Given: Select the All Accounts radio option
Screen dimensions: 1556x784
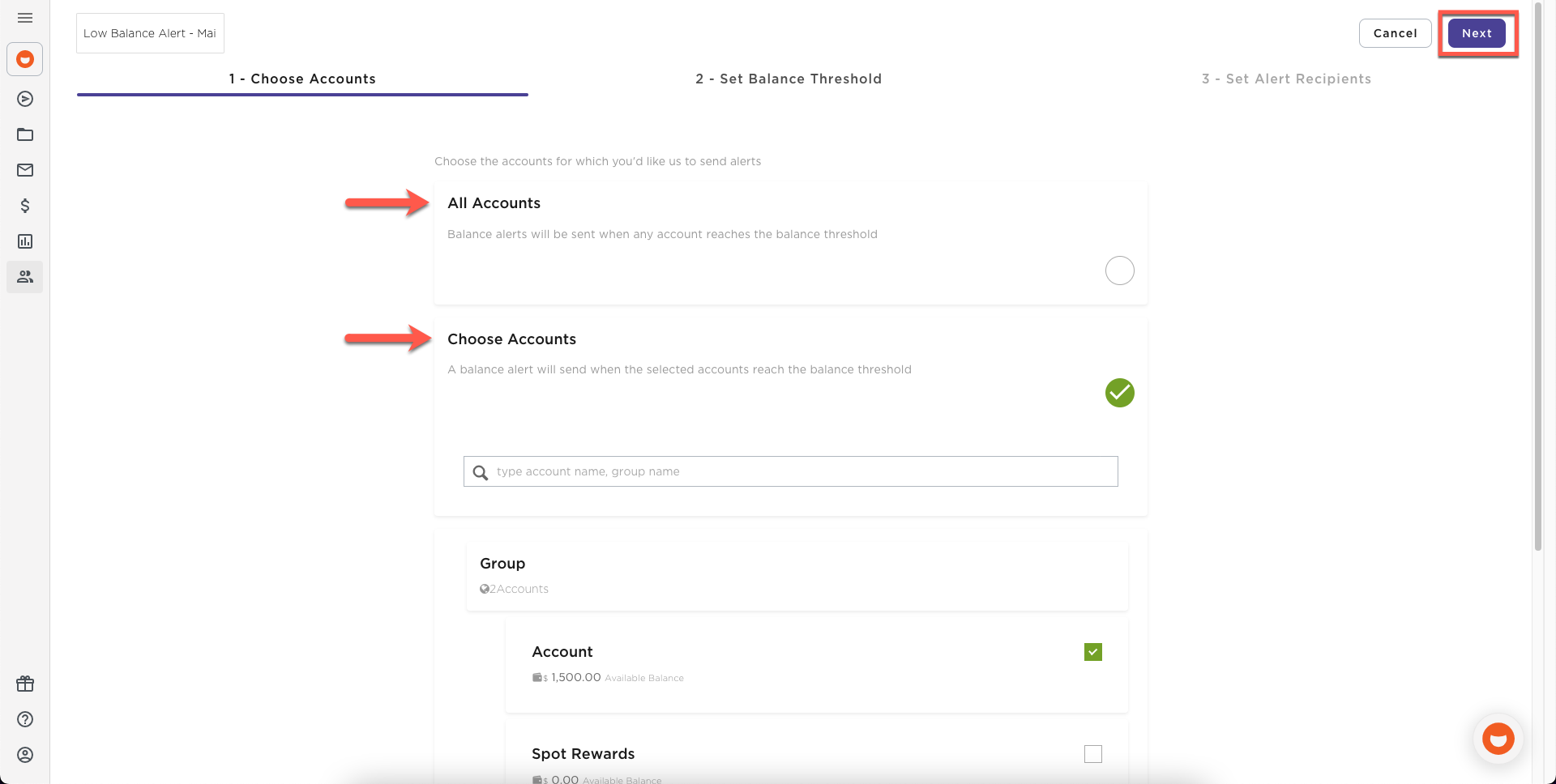Looking at the screenshot, I should click(x=1119, y=270).
